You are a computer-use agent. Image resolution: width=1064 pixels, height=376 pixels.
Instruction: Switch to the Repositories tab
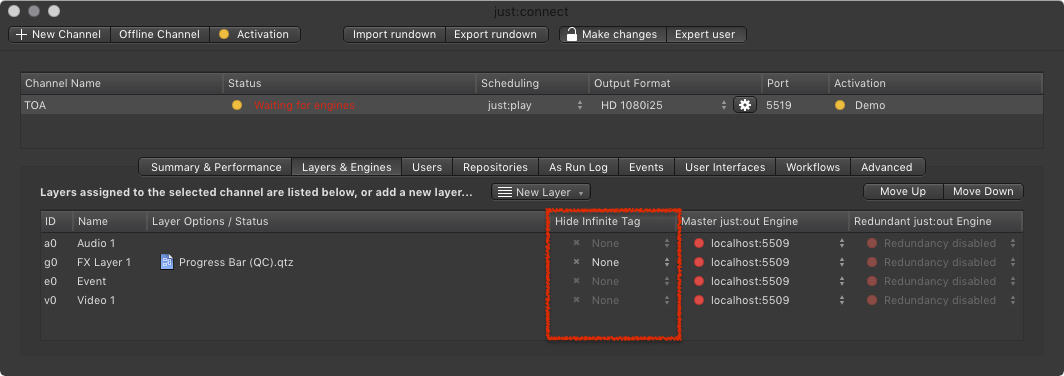(495, 167)
